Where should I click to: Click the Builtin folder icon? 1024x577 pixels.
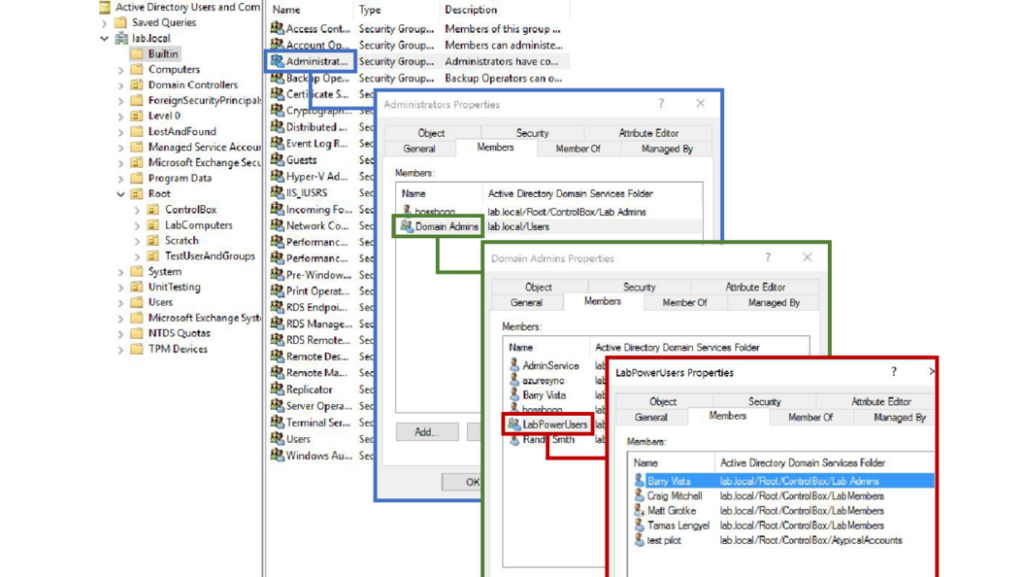point(136,54)
